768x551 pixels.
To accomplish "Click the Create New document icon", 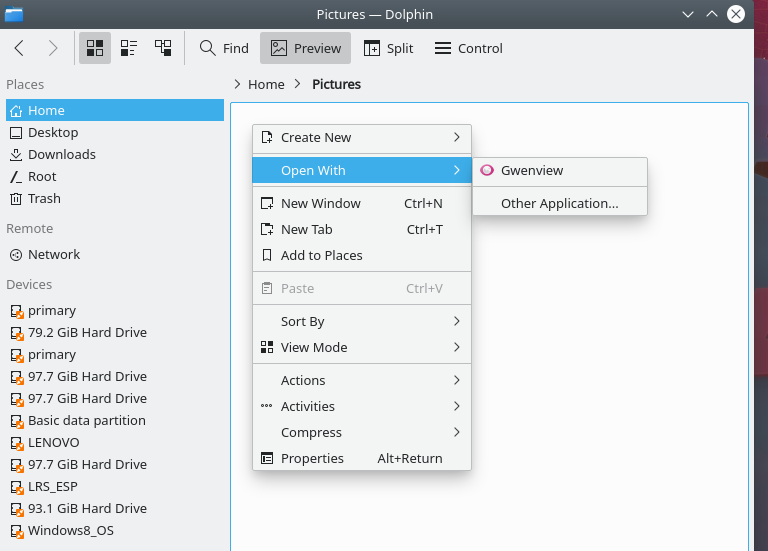I will coord(267,137).
